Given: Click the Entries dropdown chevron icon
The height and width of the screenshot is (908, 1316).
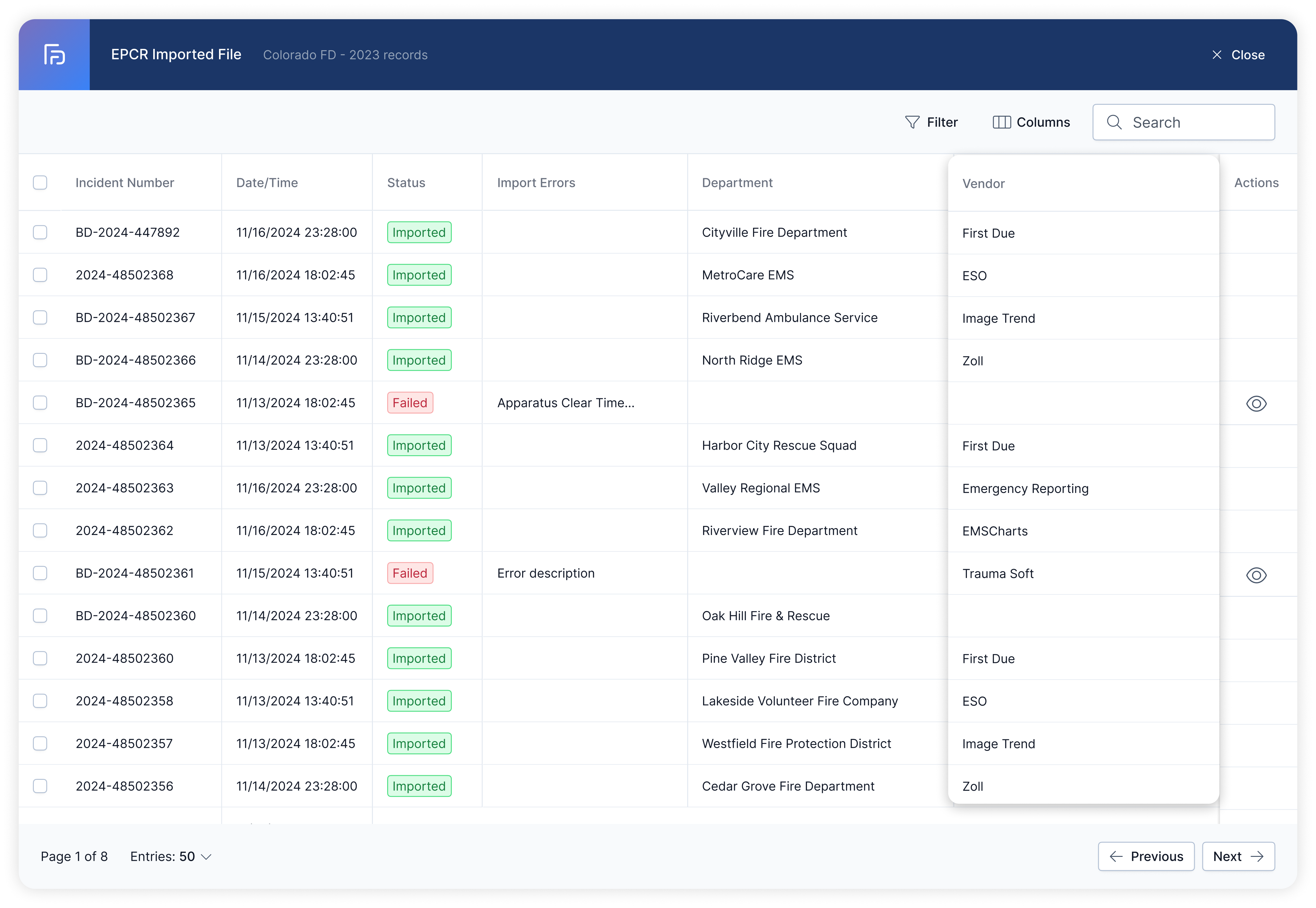Looking at the screenshot, I should (206, 857).
